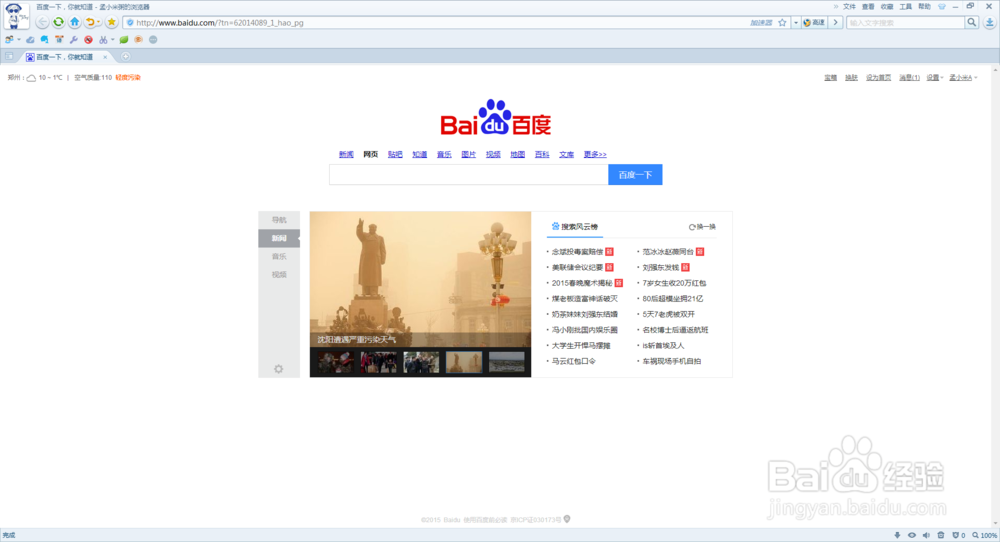
Task: Click the 加速器 link in address bar
Action: point(761,22)
